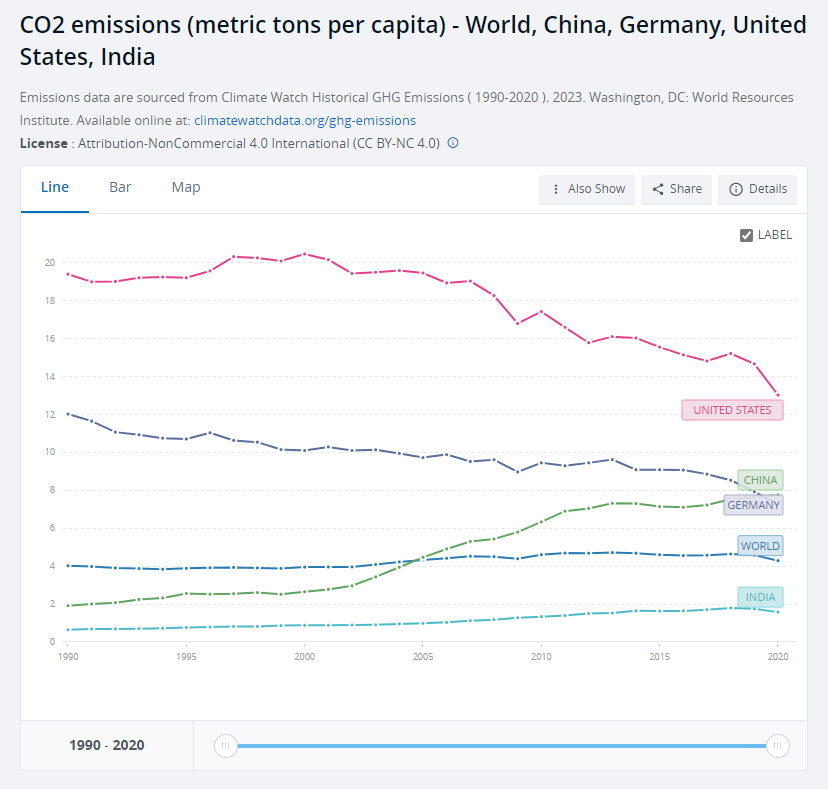Image resolution: width=828 pixels, height=789 pixels.
Task: Click the CHINA series label
Action: pos(760,480)
